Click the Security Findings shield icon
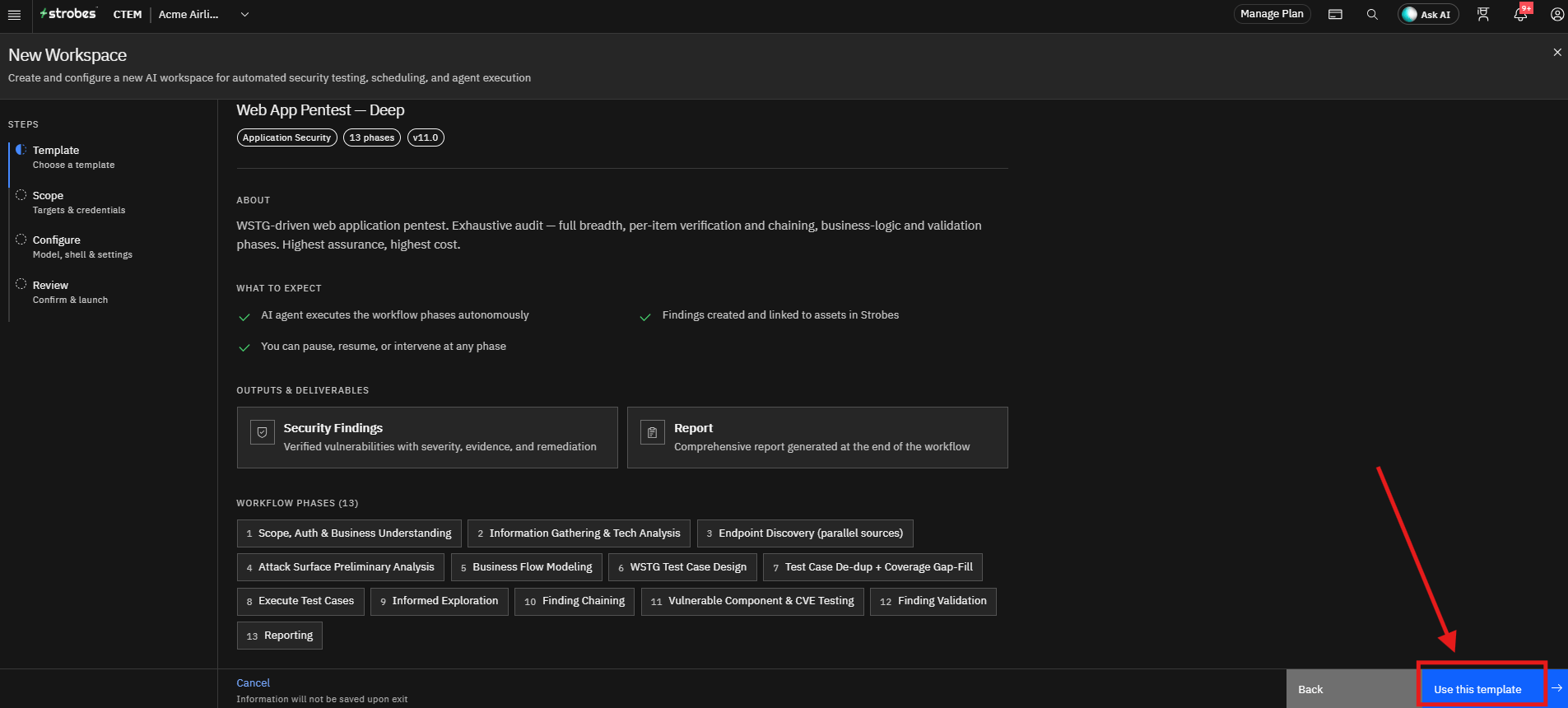This screenshot has height=708, width=1568. (x=263, y=432)
